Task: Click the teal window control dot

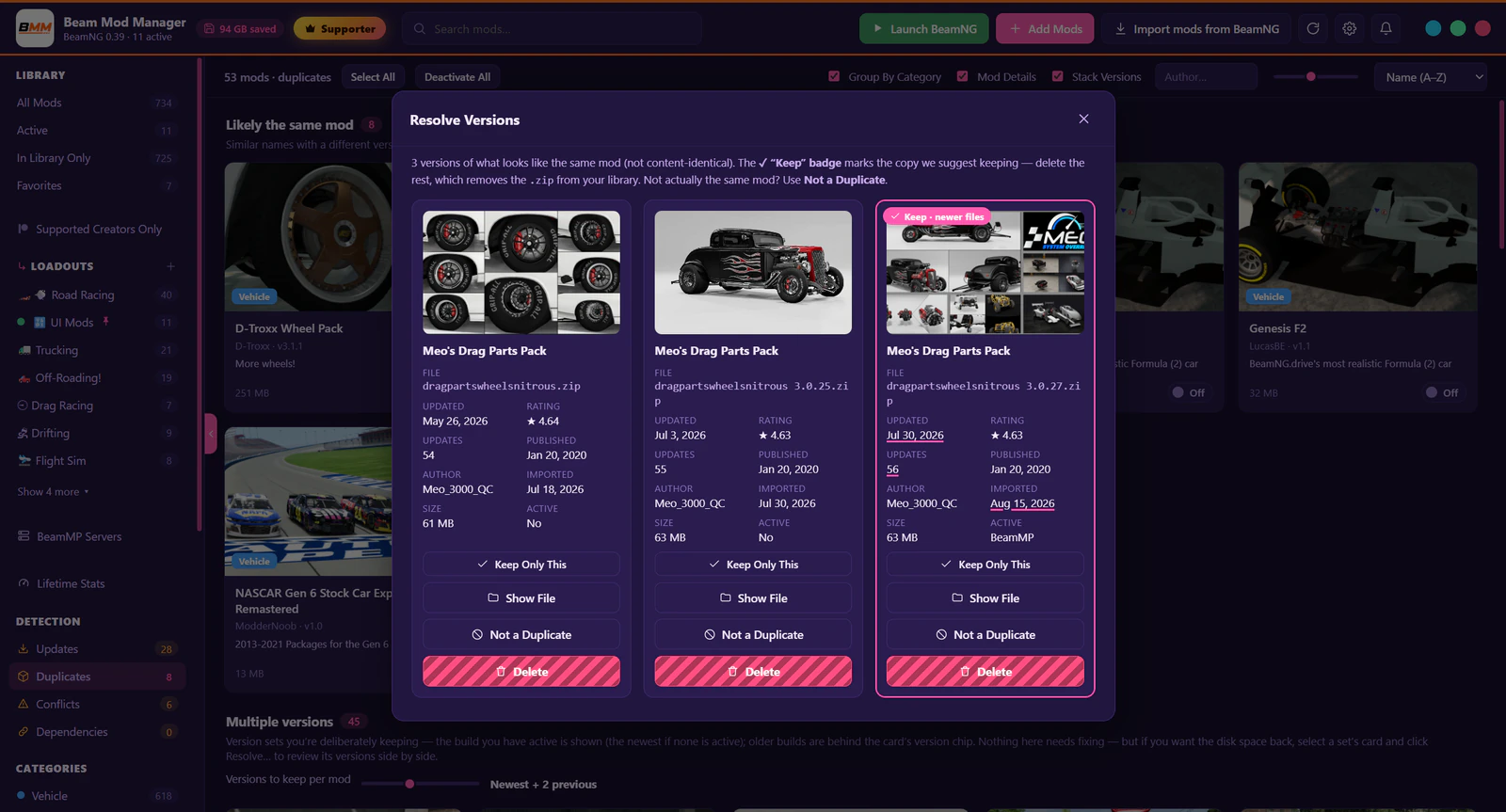Action: click(1433, 28)
